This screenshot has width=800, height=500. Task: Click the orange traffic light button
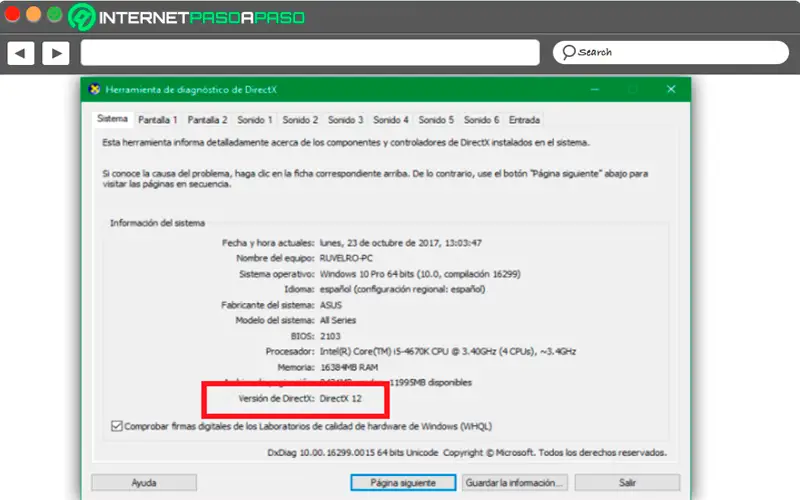(x=33, y=14)
